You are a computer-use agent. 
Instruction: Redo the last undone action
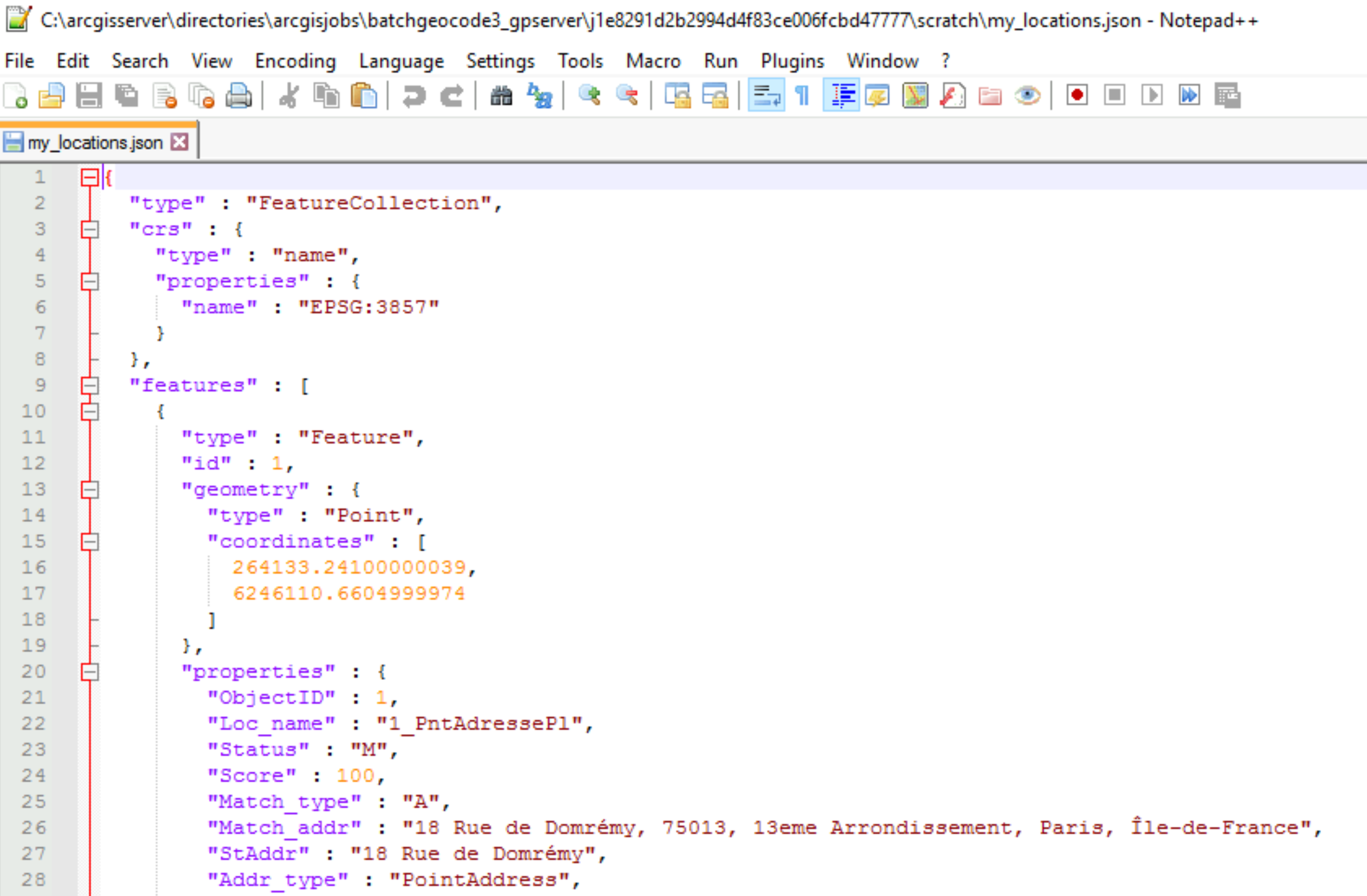point(452,96)
